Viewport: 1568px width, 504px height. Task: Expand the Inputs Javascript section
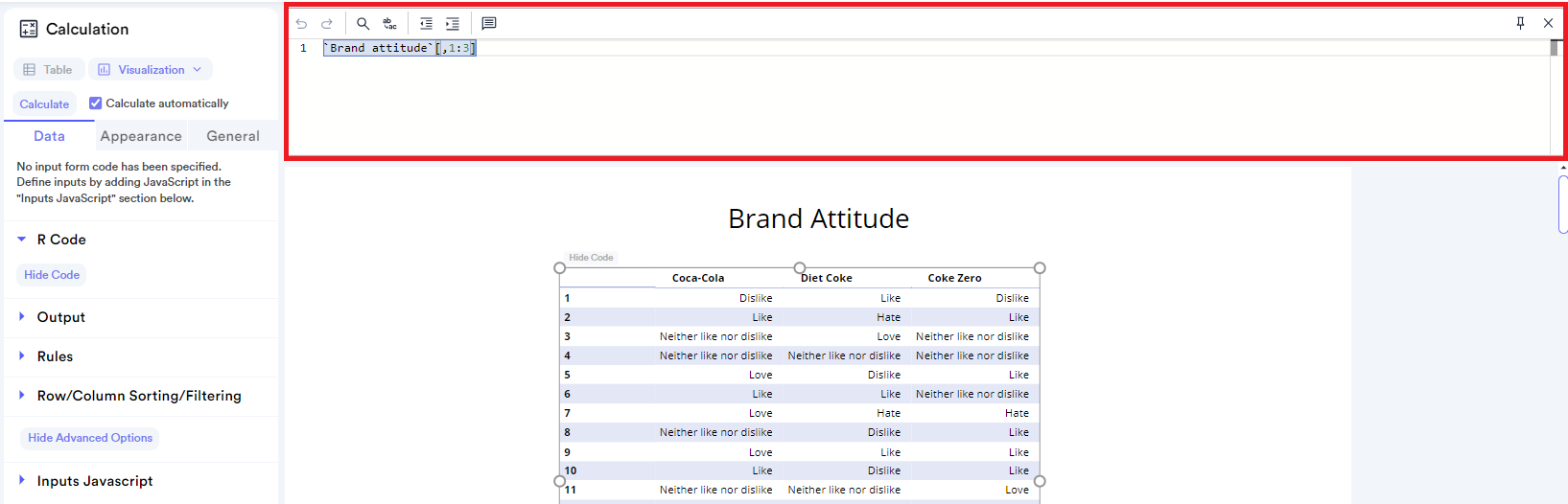[x=22, y=481]
